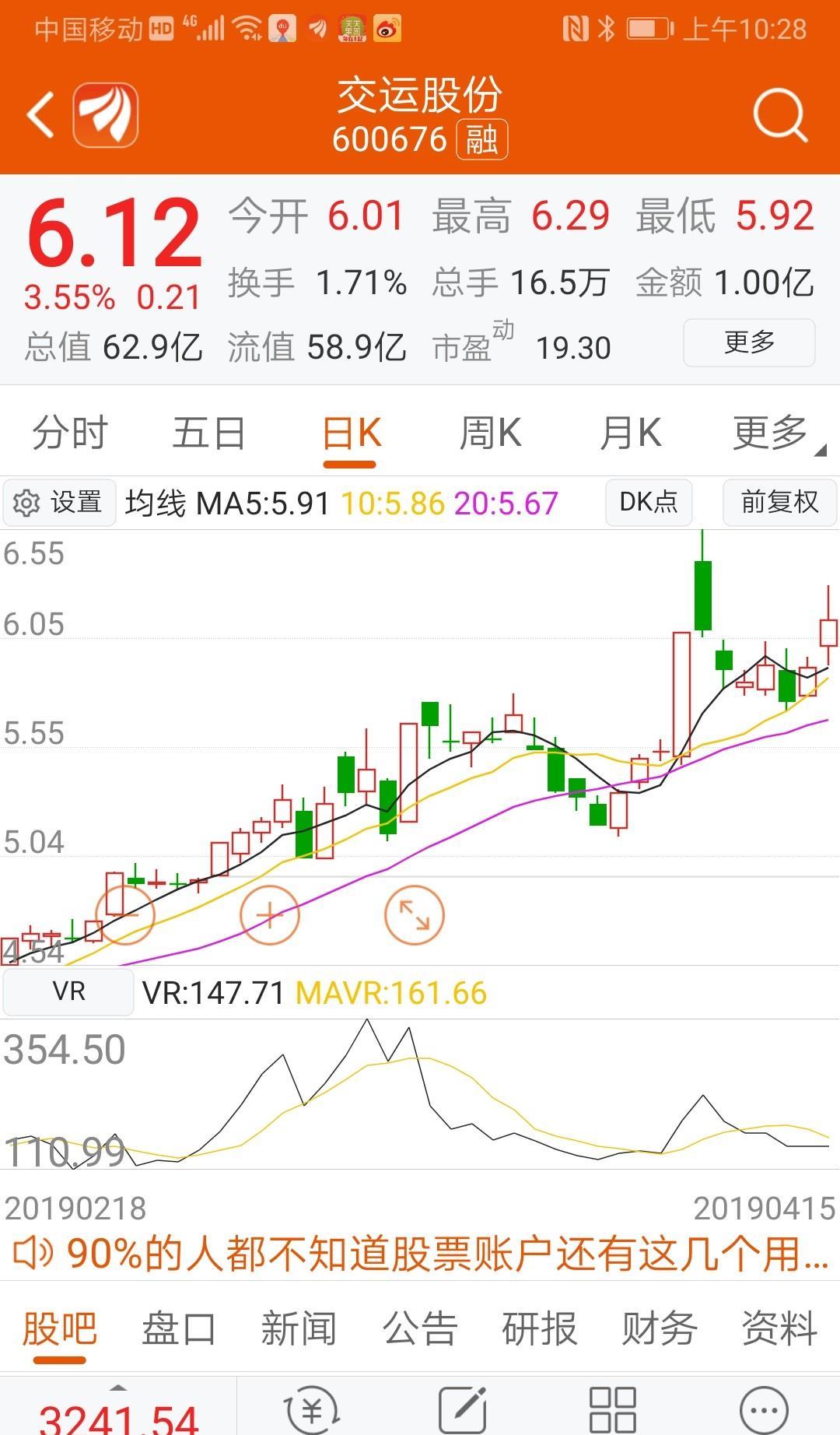Screen dimensions: 840x1435
Task: Tap the 总手 16.5万 volume value
Action: click(x=520, y=282)
